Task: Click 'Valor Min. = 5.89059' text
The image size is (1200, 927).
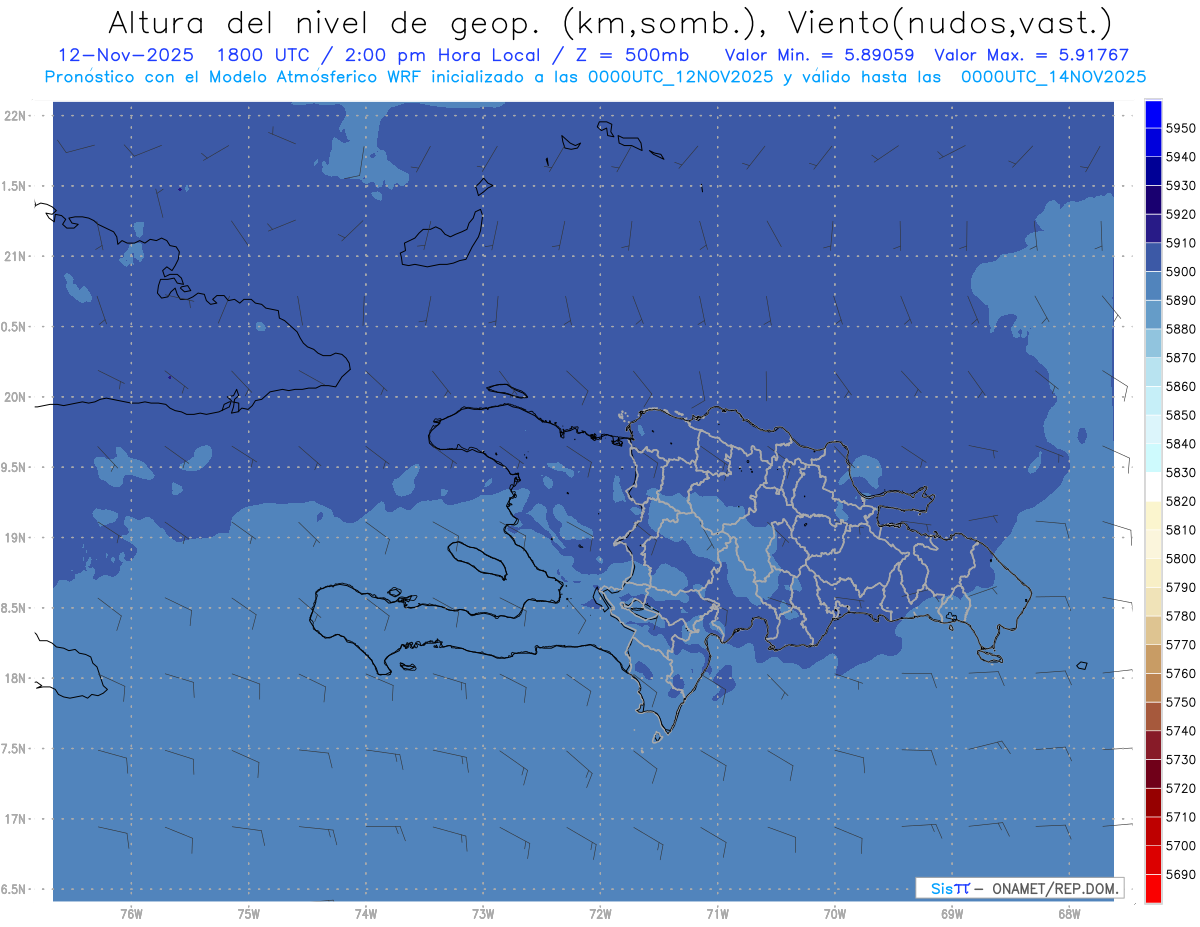Action: (820, 55)
